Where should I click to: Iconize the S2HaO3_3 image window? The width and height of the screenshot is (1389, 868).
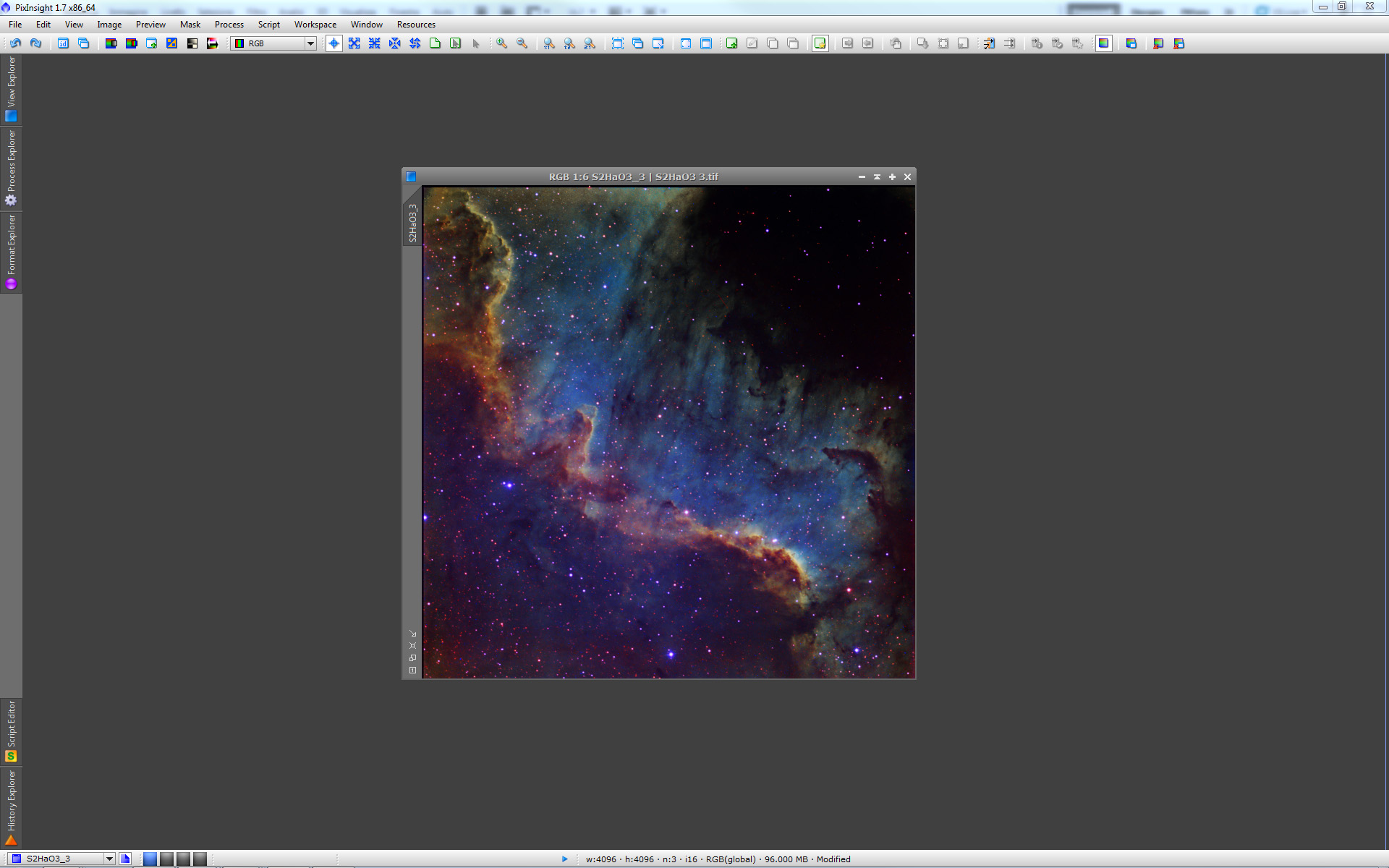tap(862, 176)
